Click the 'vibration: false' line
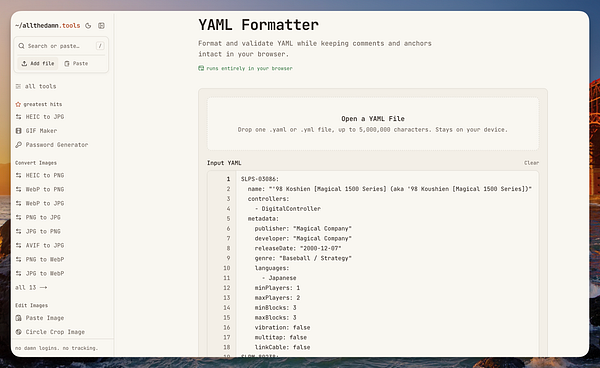600x368 pixels. click(x=282, y=328)
